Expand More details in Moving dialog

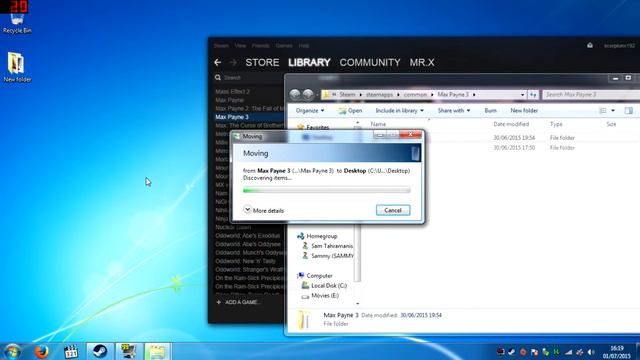[264, 210]
